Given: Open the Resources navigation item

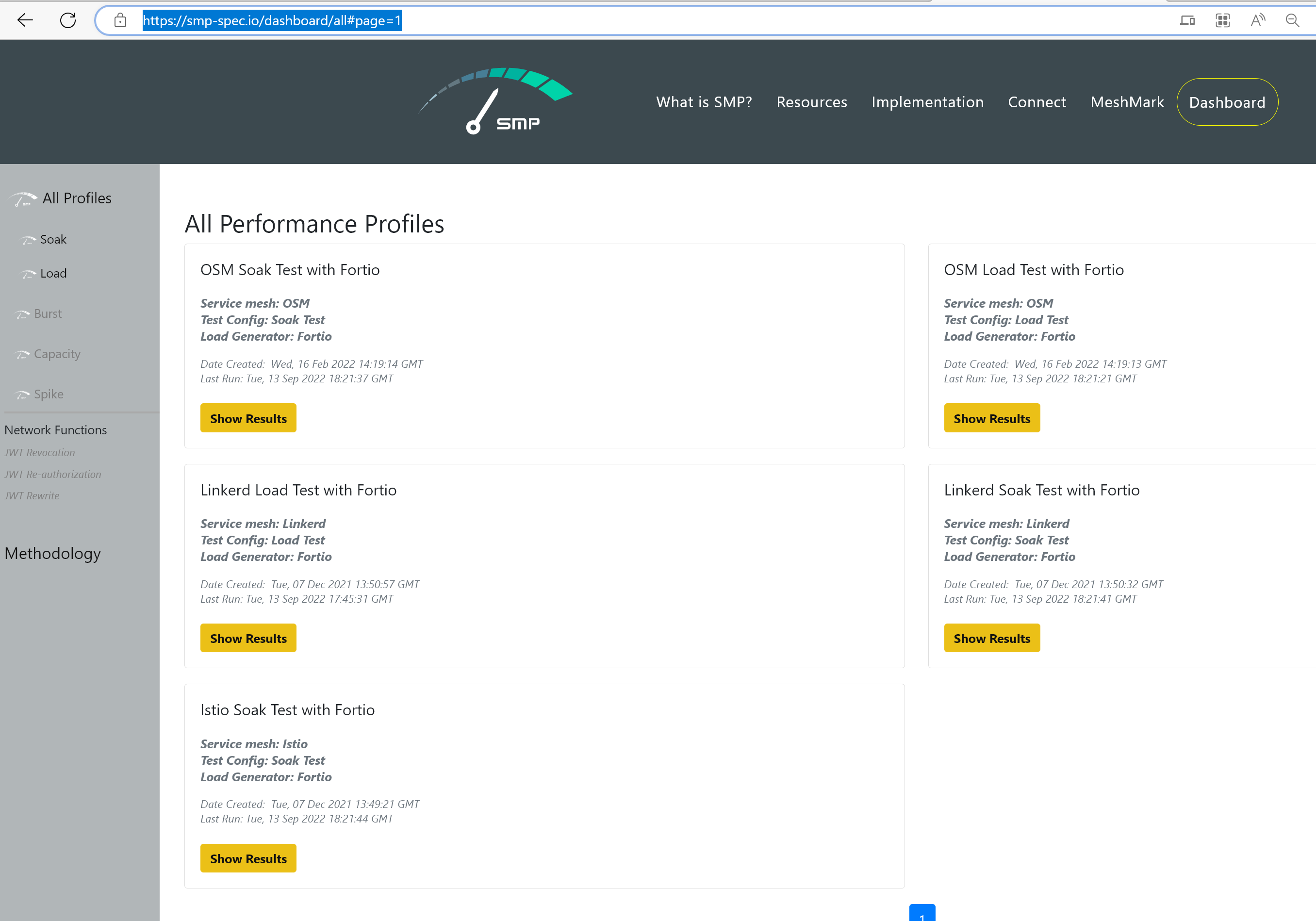Looking at the screenshot, I should pos(812,101).
